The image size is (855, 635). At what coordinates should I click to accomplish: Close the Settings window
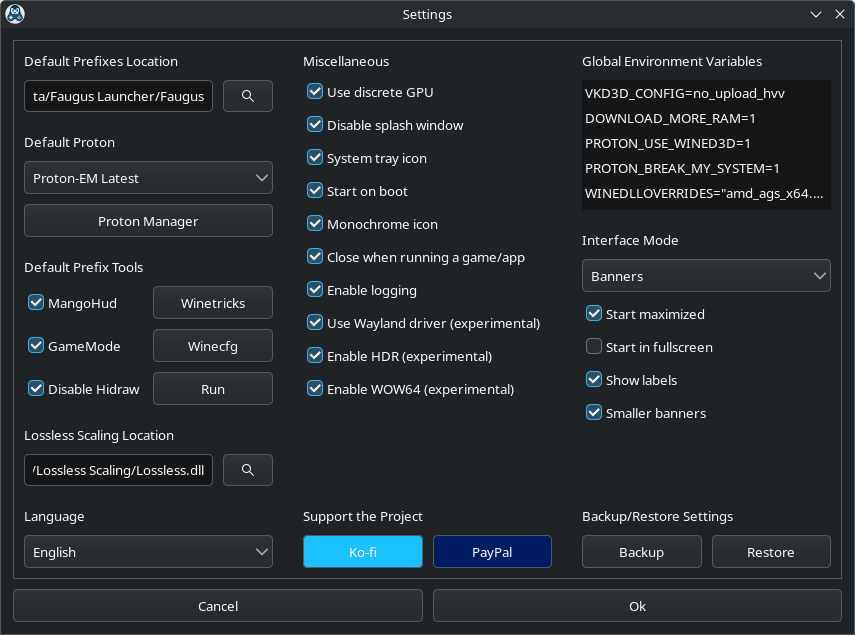(840, 15)
